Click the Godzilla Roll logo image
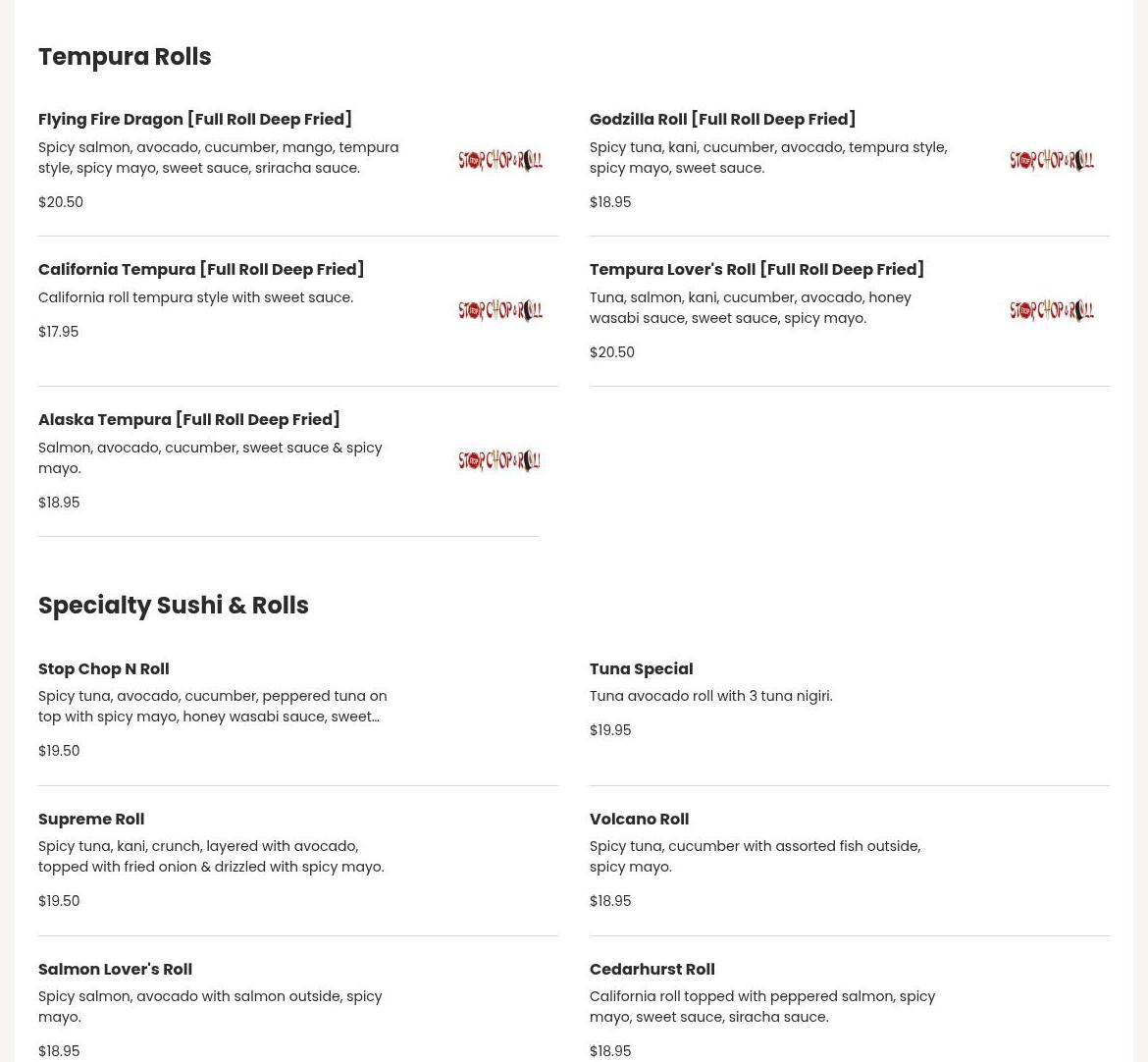Image resolution: width=1148 pixels, height=1062 pixels. (1051, 160)
